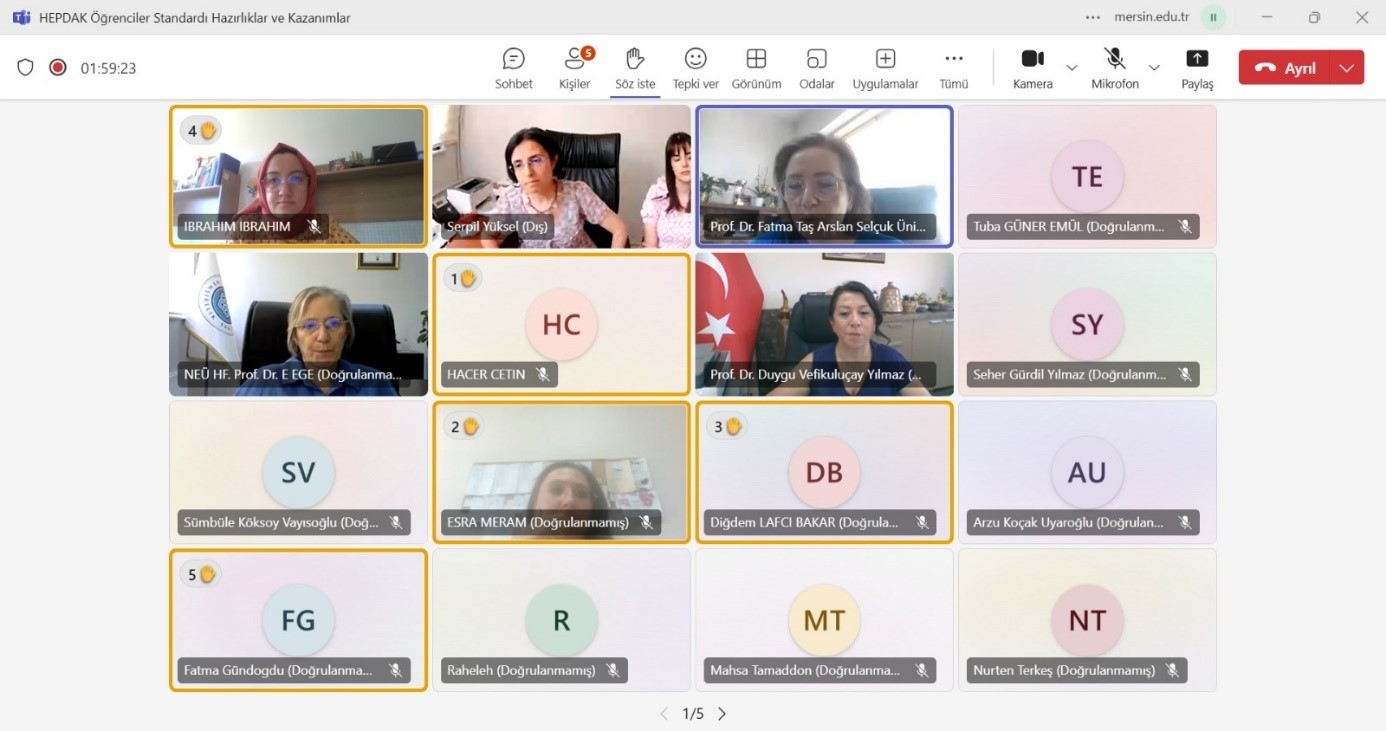Select HACER CETIN participant tile
This screenshot has height=731, width=1386.
point(561,324)
